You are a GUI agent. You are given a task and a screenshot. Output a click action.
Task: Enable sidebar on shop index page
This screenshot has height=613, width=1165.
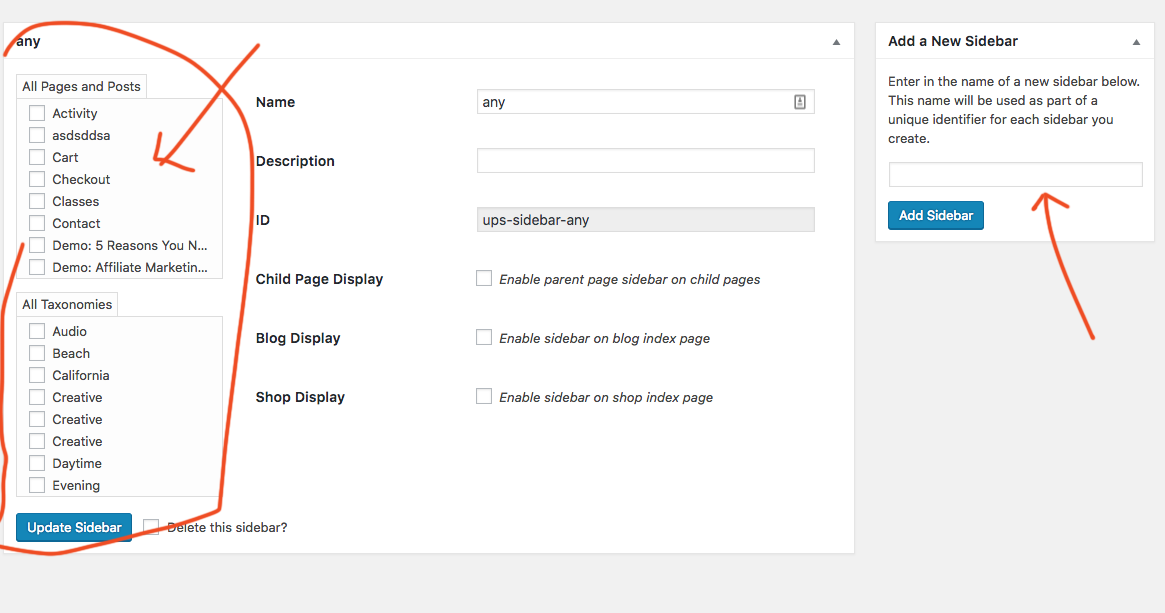coord(484,397)
